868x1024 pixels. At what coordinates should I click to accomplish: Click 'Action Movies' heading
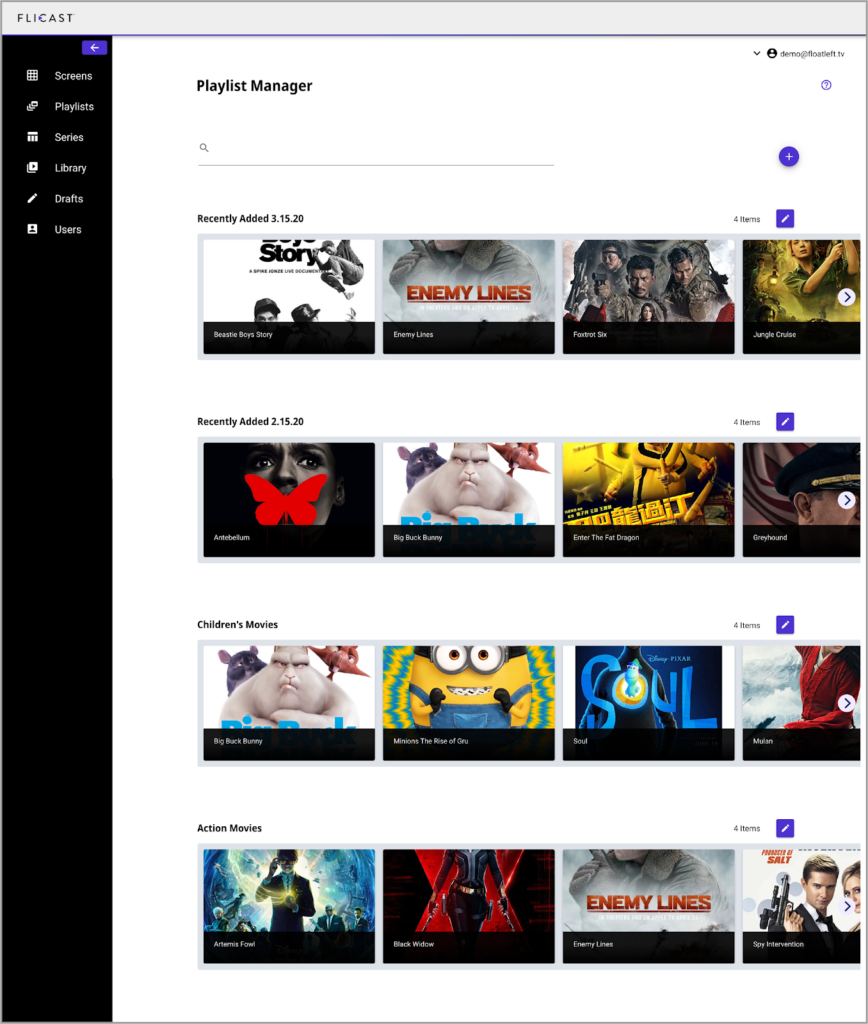229,828
